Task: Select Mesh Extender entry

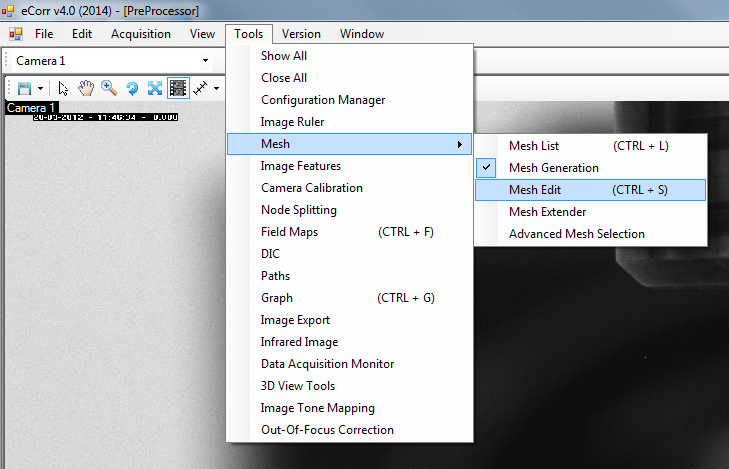Action: tap(590, 212)
